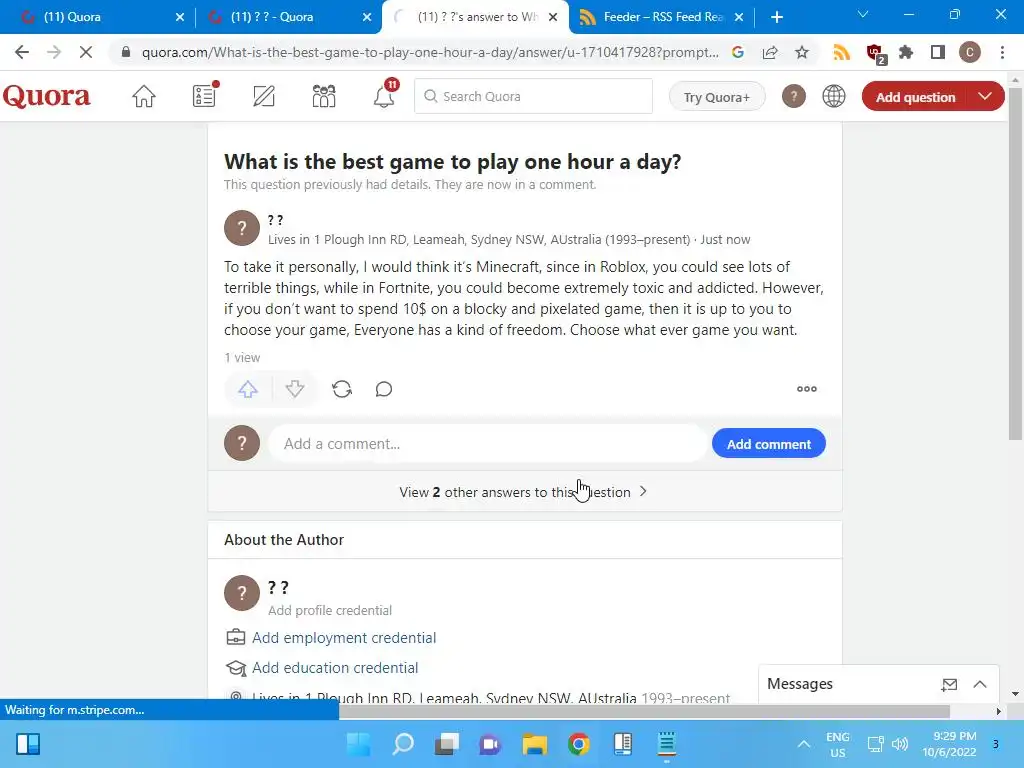Open the taskbar clock showing 9:29 PM

950,744
